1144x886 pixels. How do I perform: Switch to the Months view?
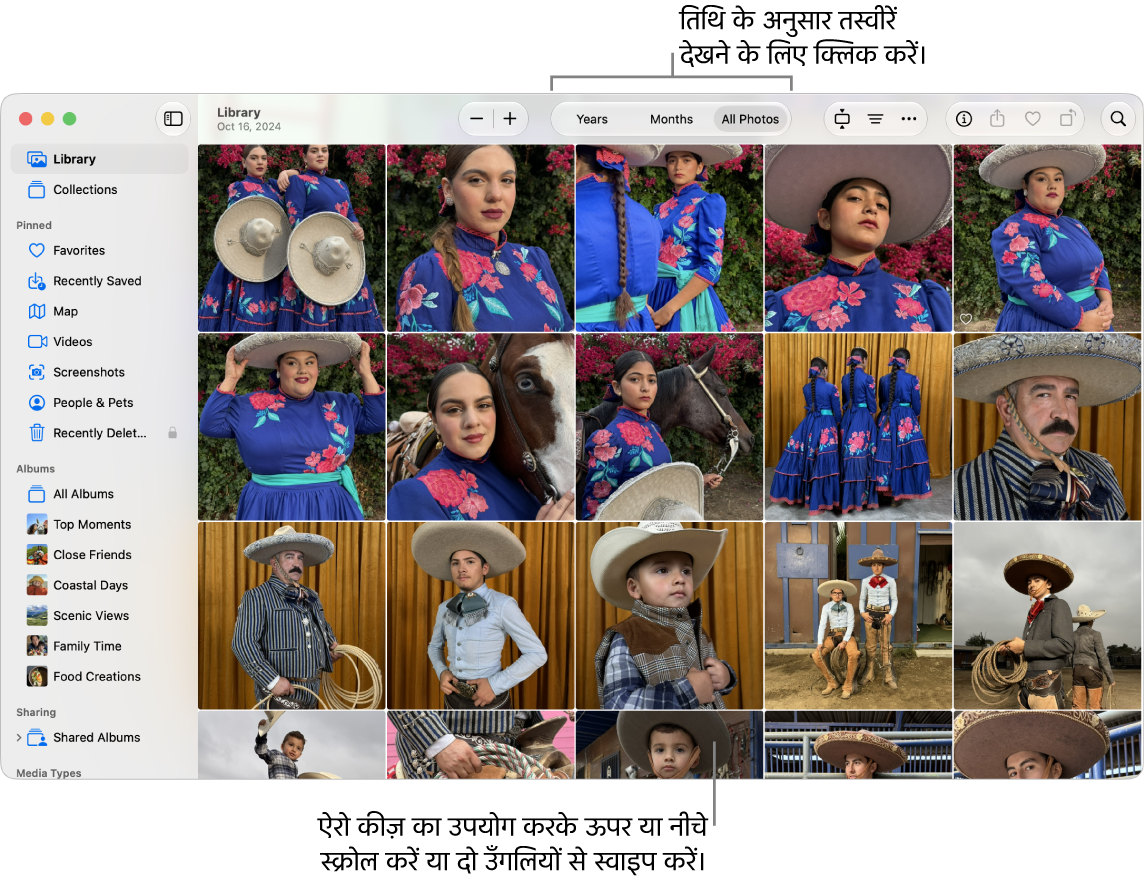[x=671, y=119]
